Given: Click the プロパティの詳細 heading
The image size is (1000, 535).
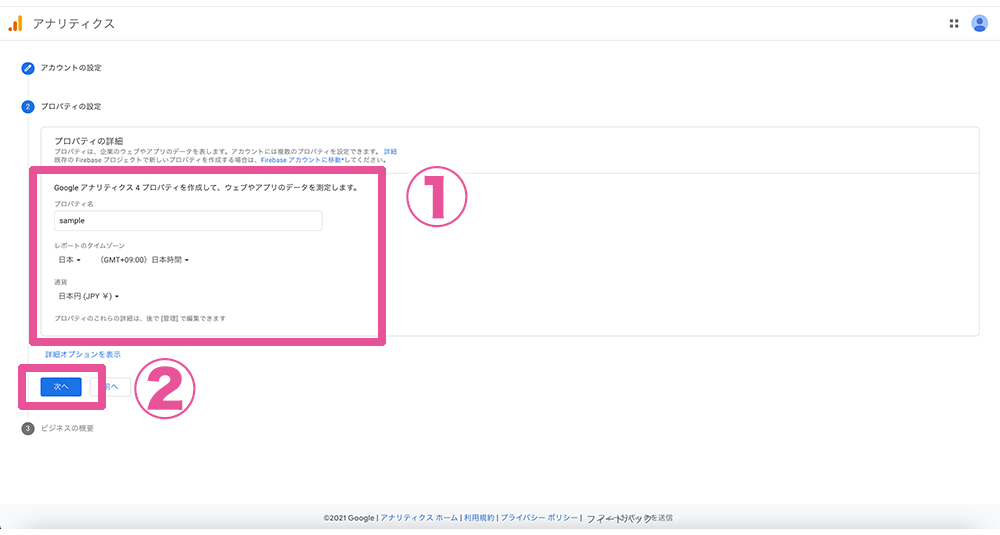Looking at the screenshot, I should 89,141.
